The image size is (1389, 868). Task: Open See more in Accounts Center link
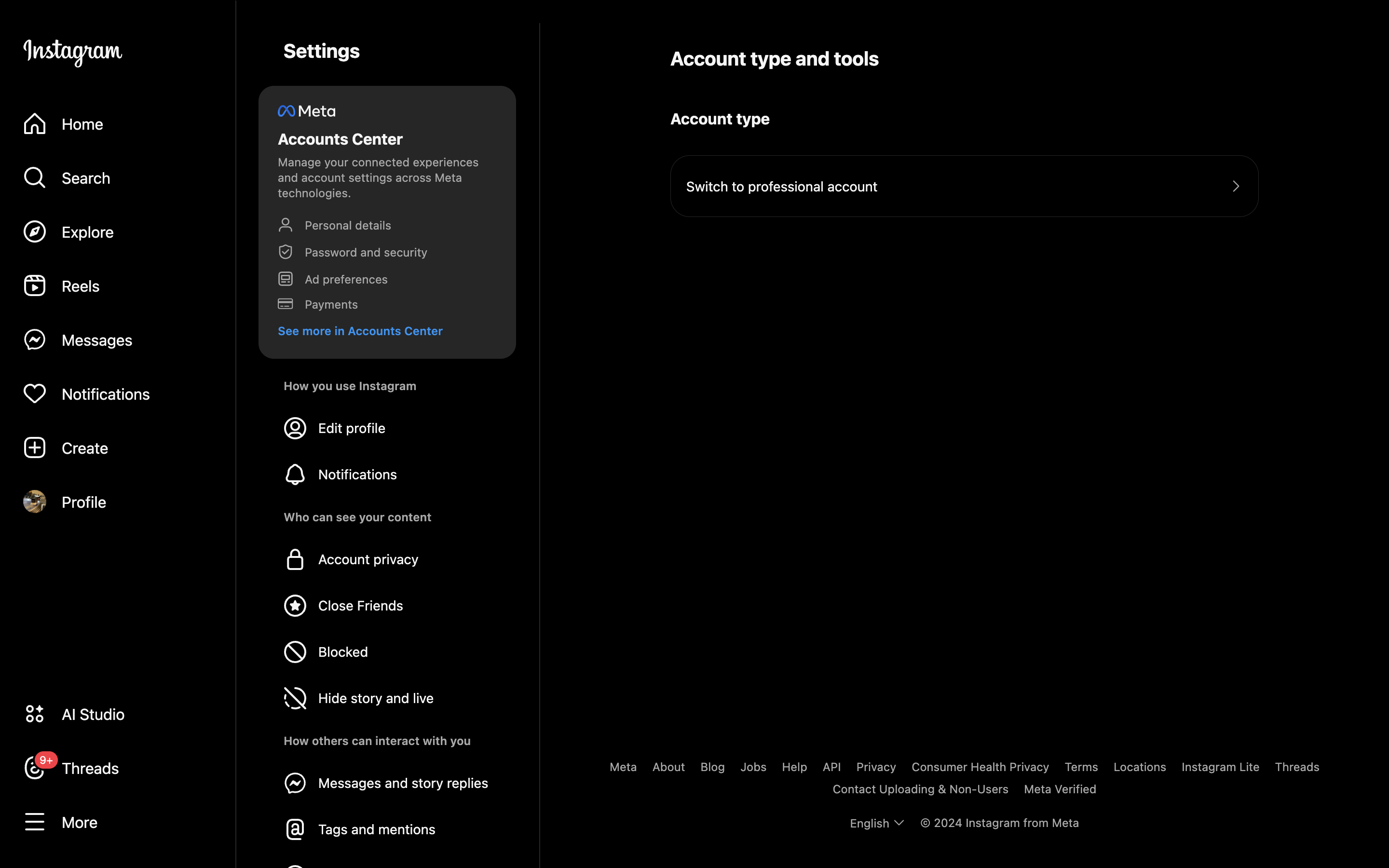click(360, 331)
